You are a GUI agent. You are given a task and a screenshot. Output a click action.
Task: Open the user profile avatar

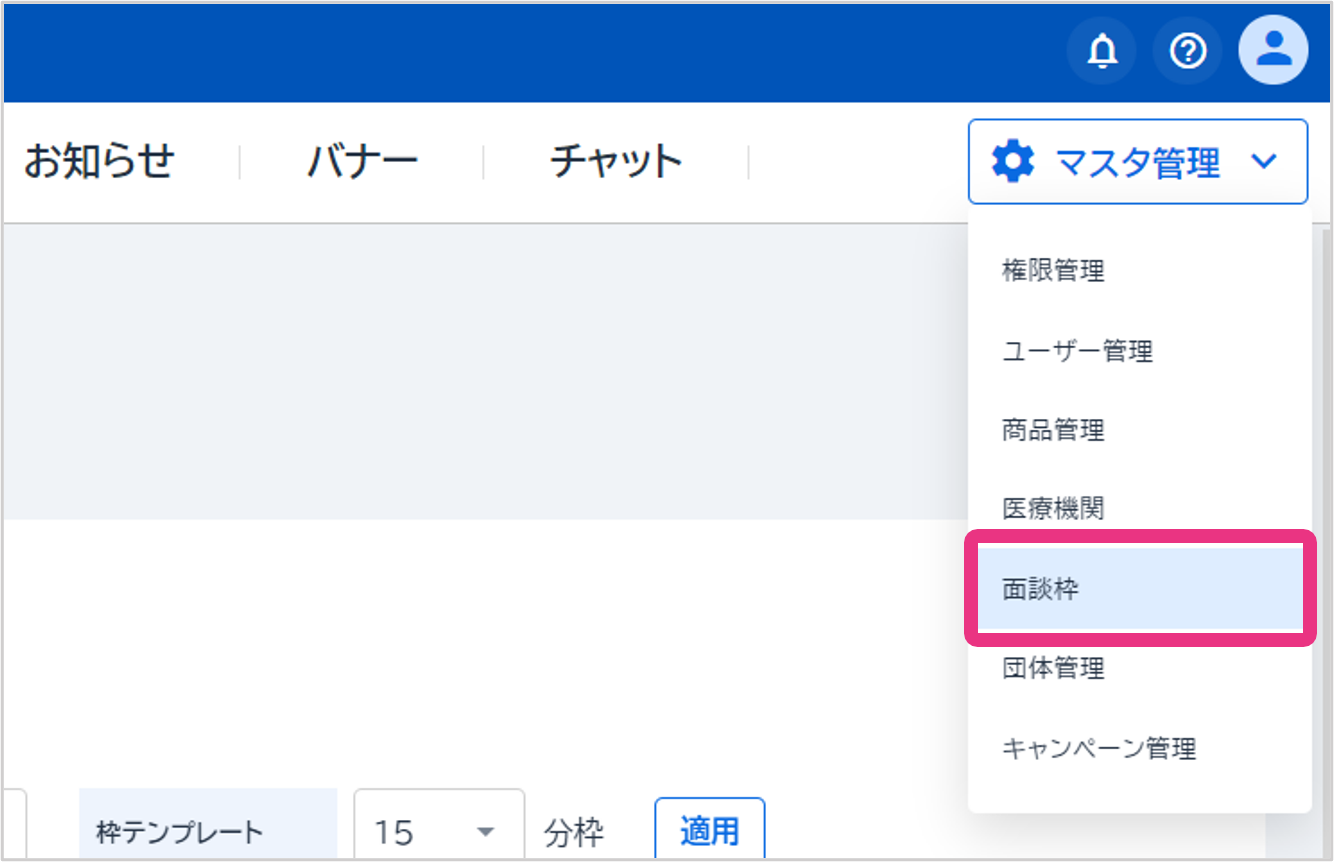click(1273, 50)
